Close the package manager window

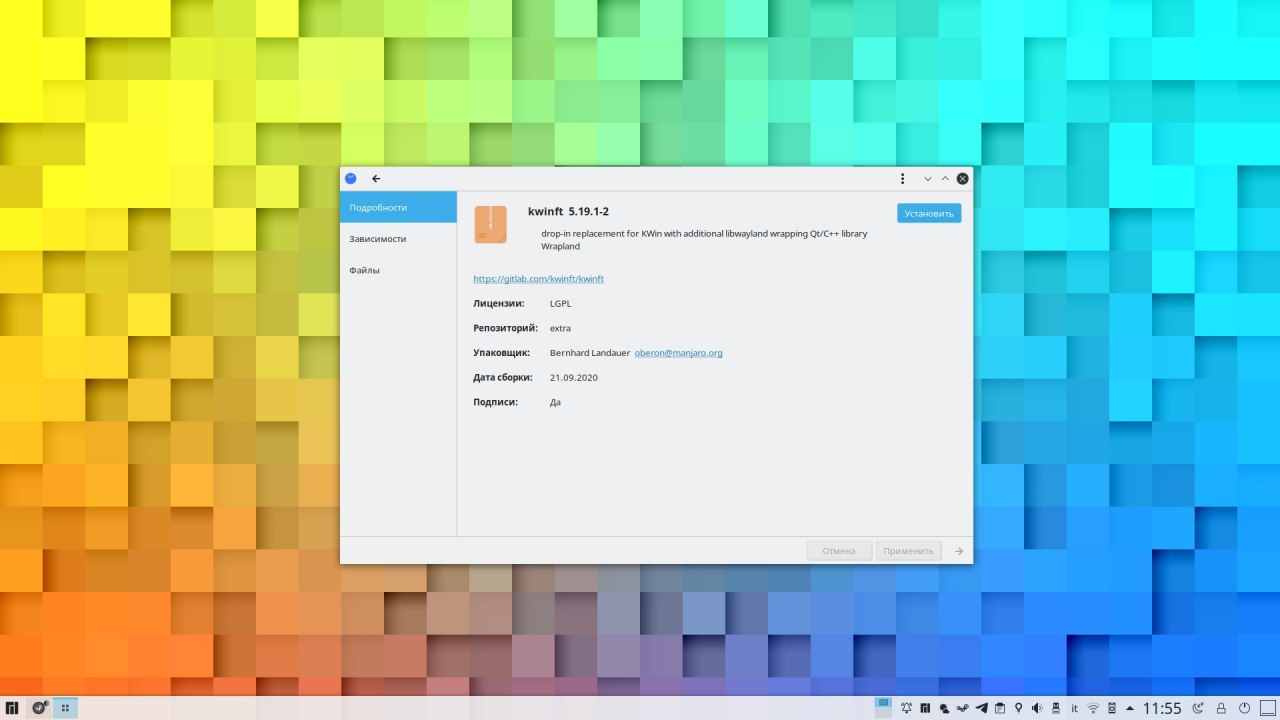(x=962, y=178)
